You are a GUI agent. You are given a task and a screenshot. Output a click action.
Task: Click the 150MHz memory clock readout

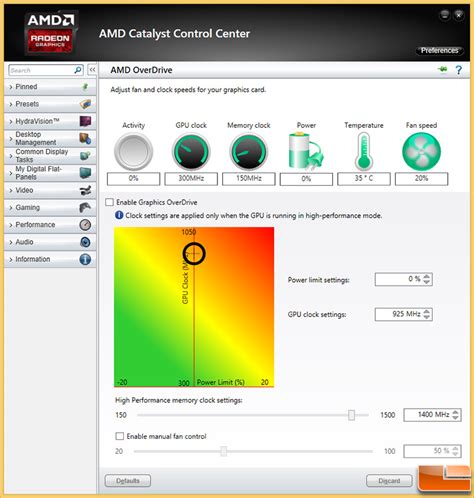click(x=249, y=179)
